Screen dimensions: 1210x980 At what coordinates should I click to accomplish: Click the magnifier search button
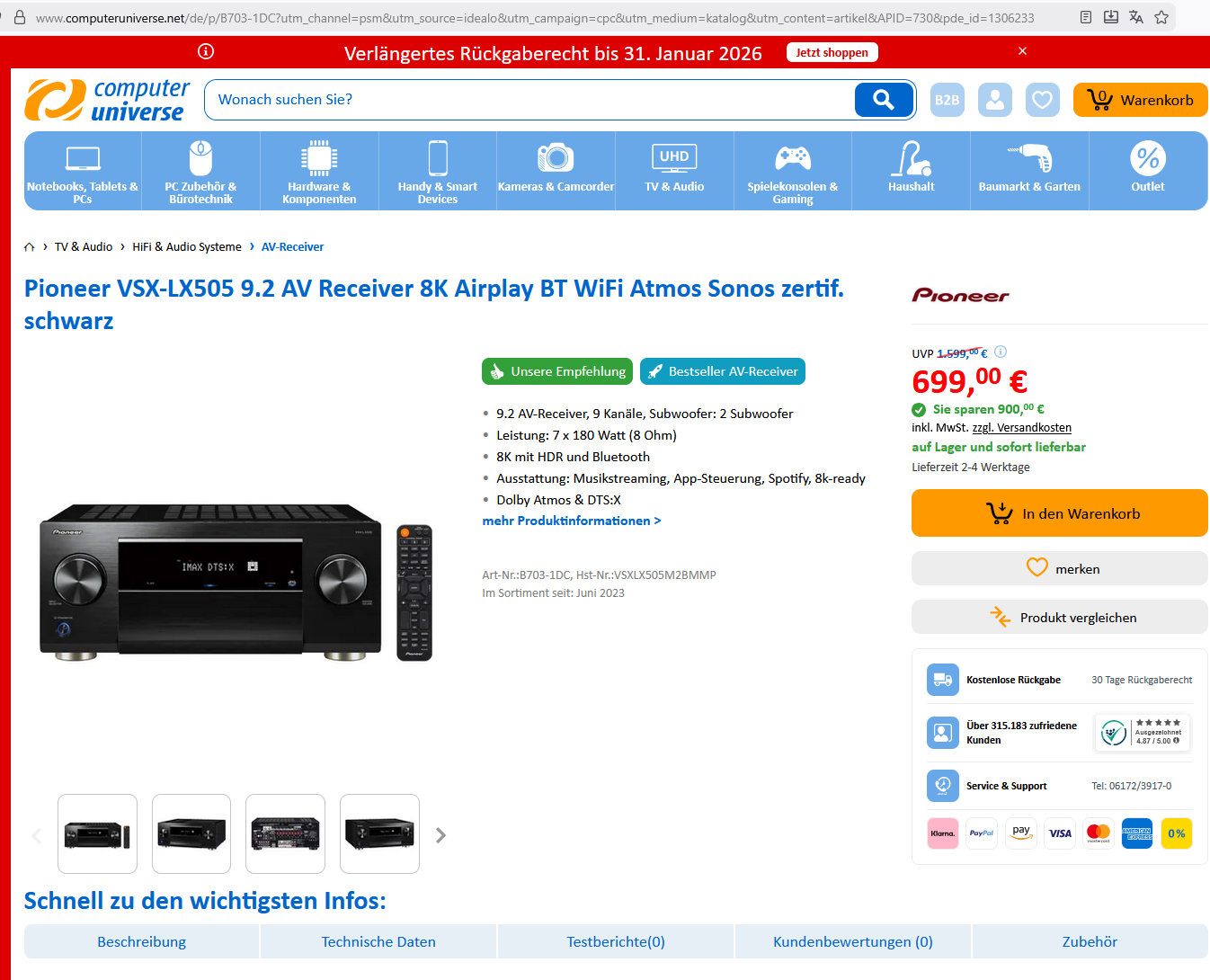coord(884,100)
